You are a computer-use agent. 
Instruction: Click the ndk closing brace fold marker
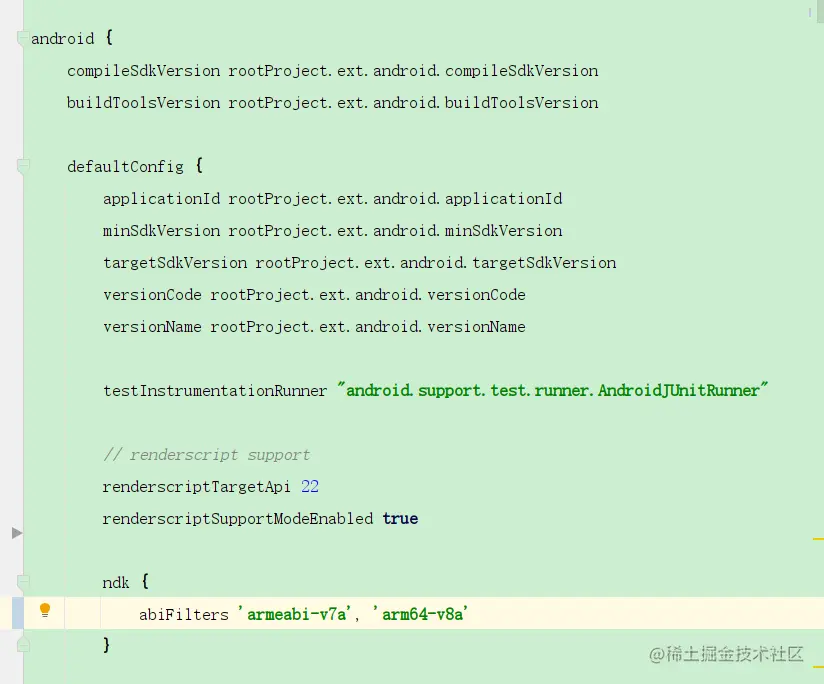coord(23,645)
